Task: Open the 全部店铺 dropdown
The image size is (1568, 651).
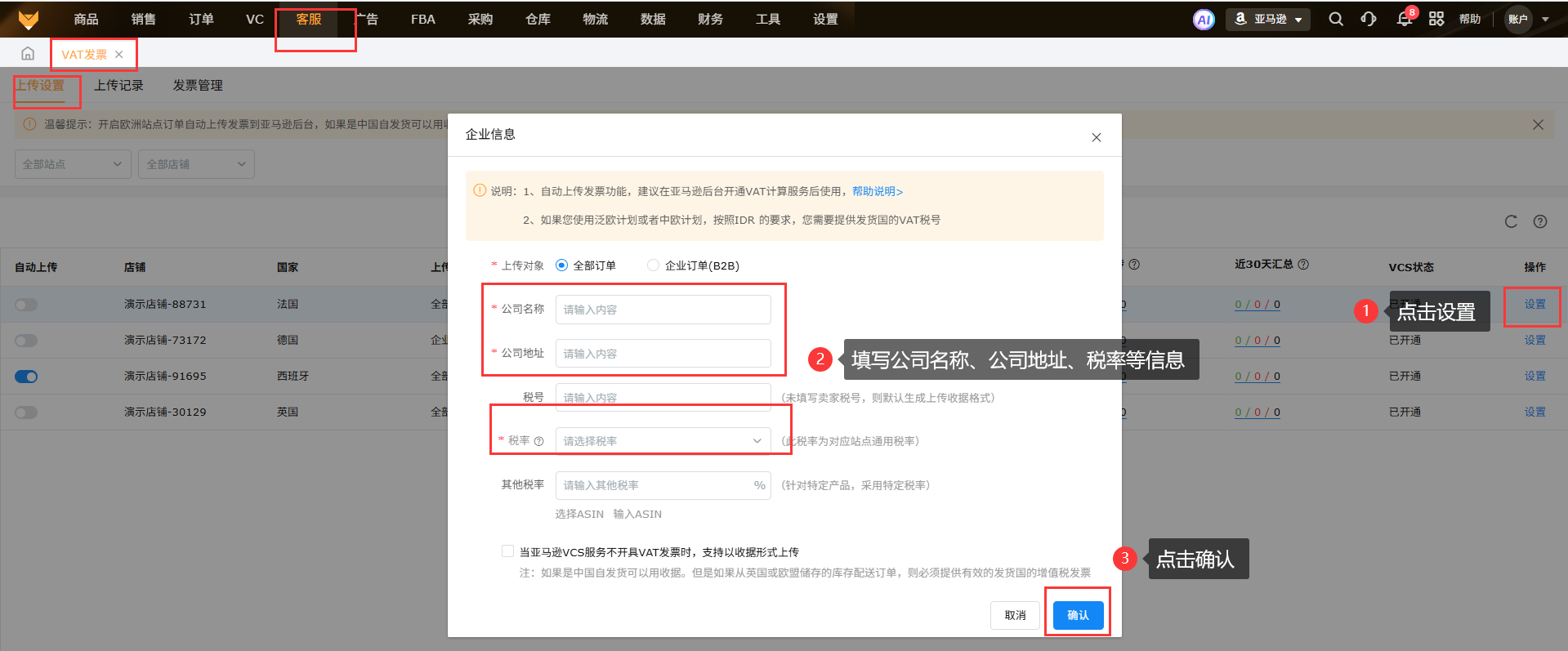Action: pyautogui.click(x=196, y=164)
